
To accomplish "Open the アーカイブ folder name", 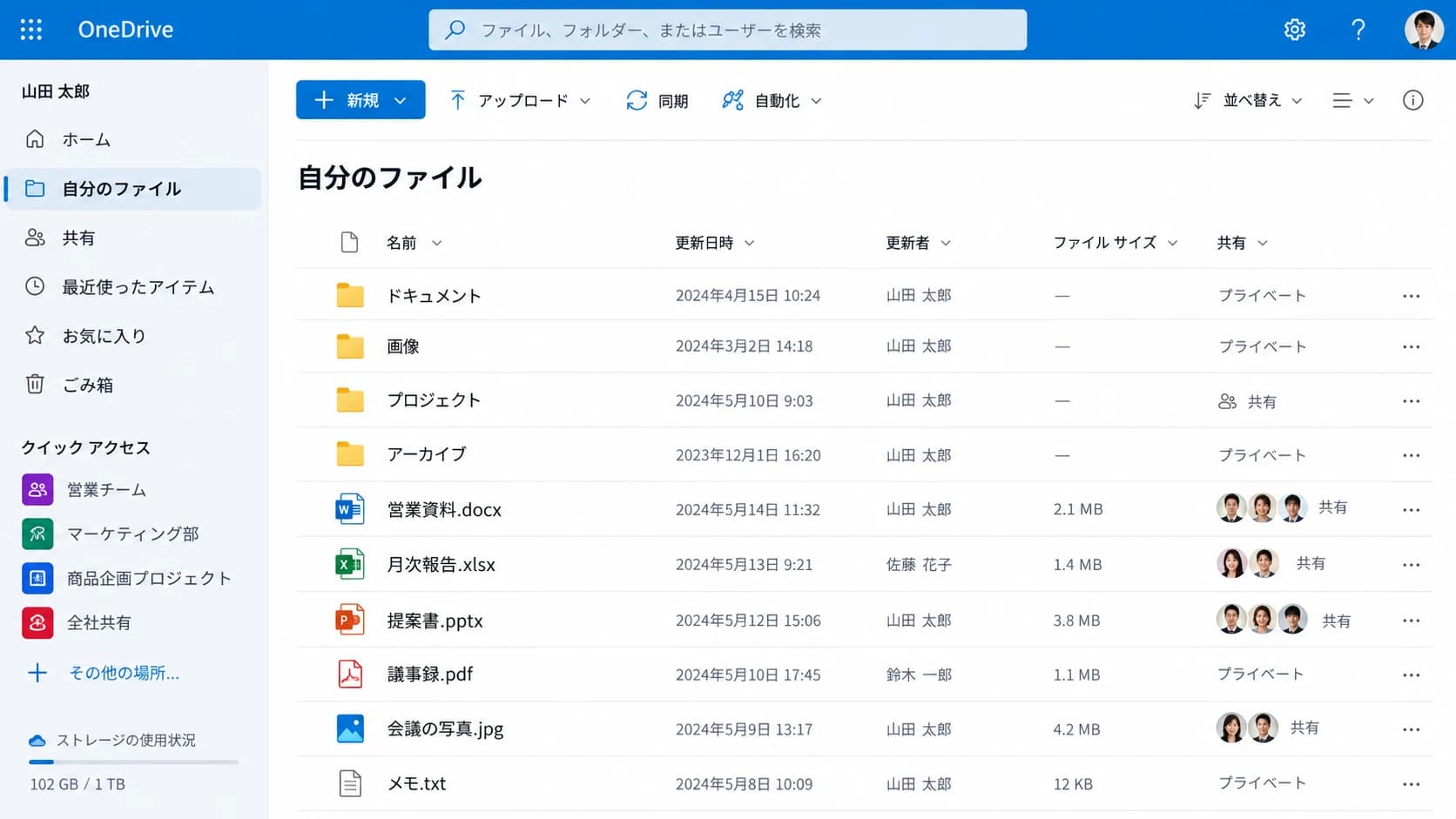I will point(427,454).
